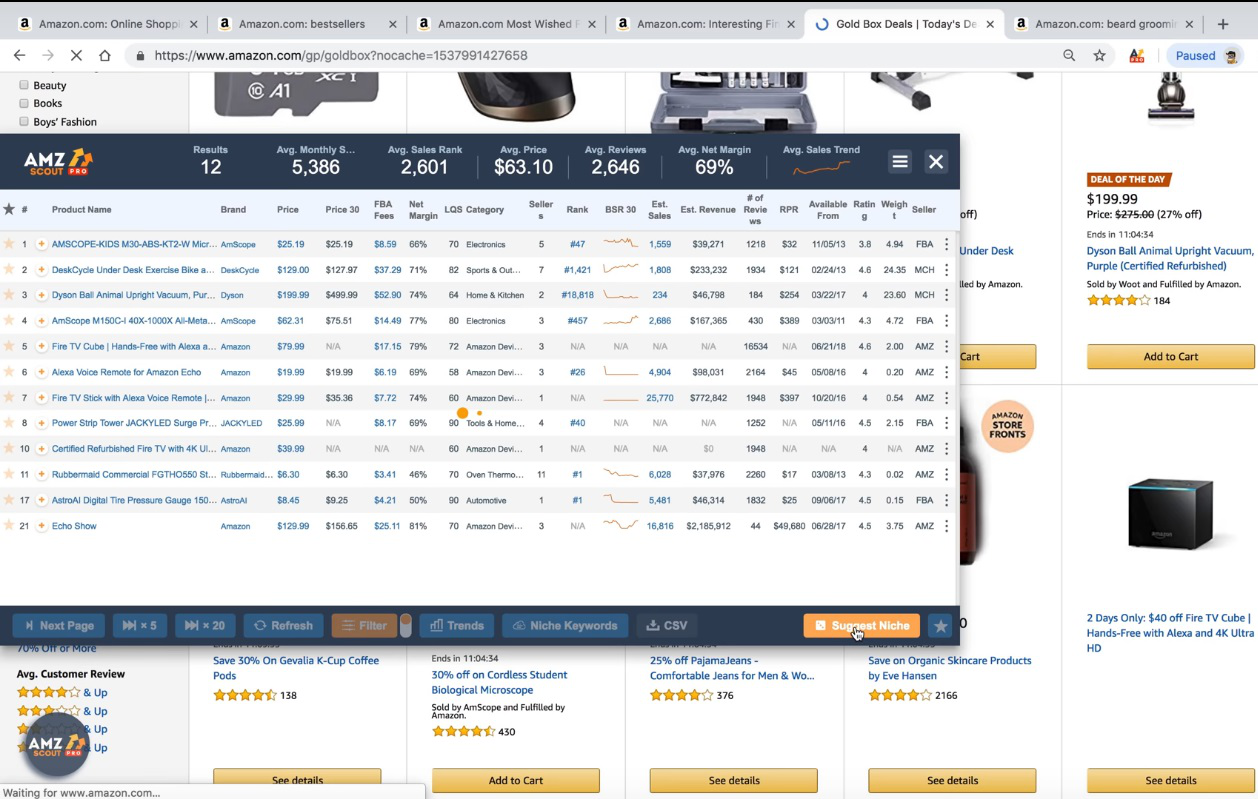Click the address bar URL

341,56
